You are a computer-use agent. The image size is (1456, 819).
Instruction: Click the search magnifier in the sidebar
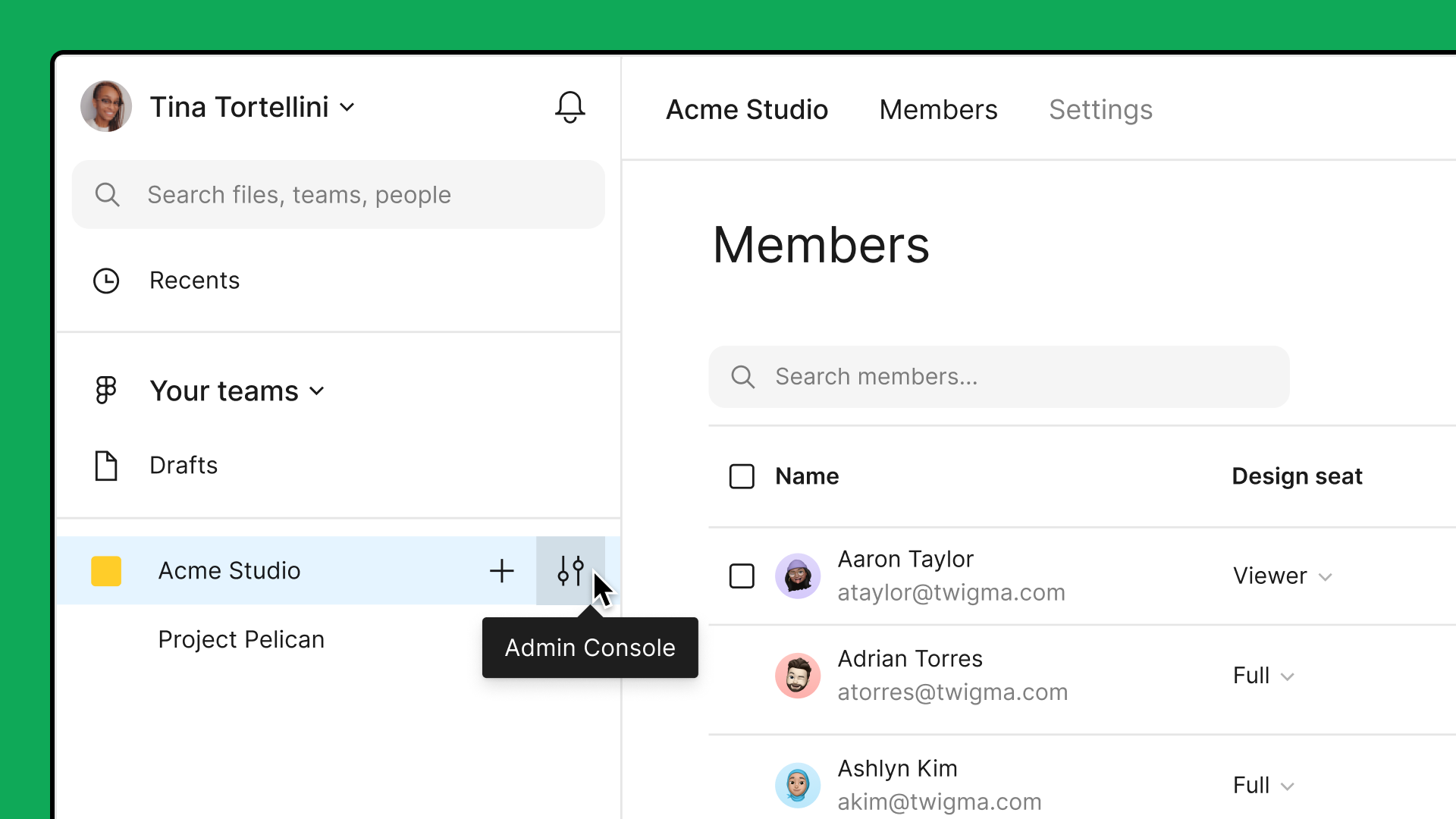pyautogui.click(x=108, y=194)
